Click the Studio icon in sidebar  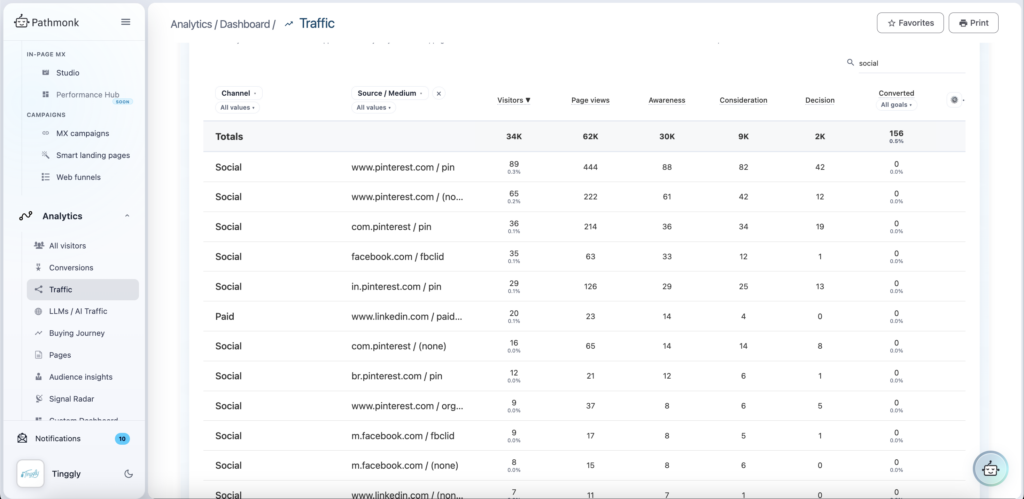[46, 72]
